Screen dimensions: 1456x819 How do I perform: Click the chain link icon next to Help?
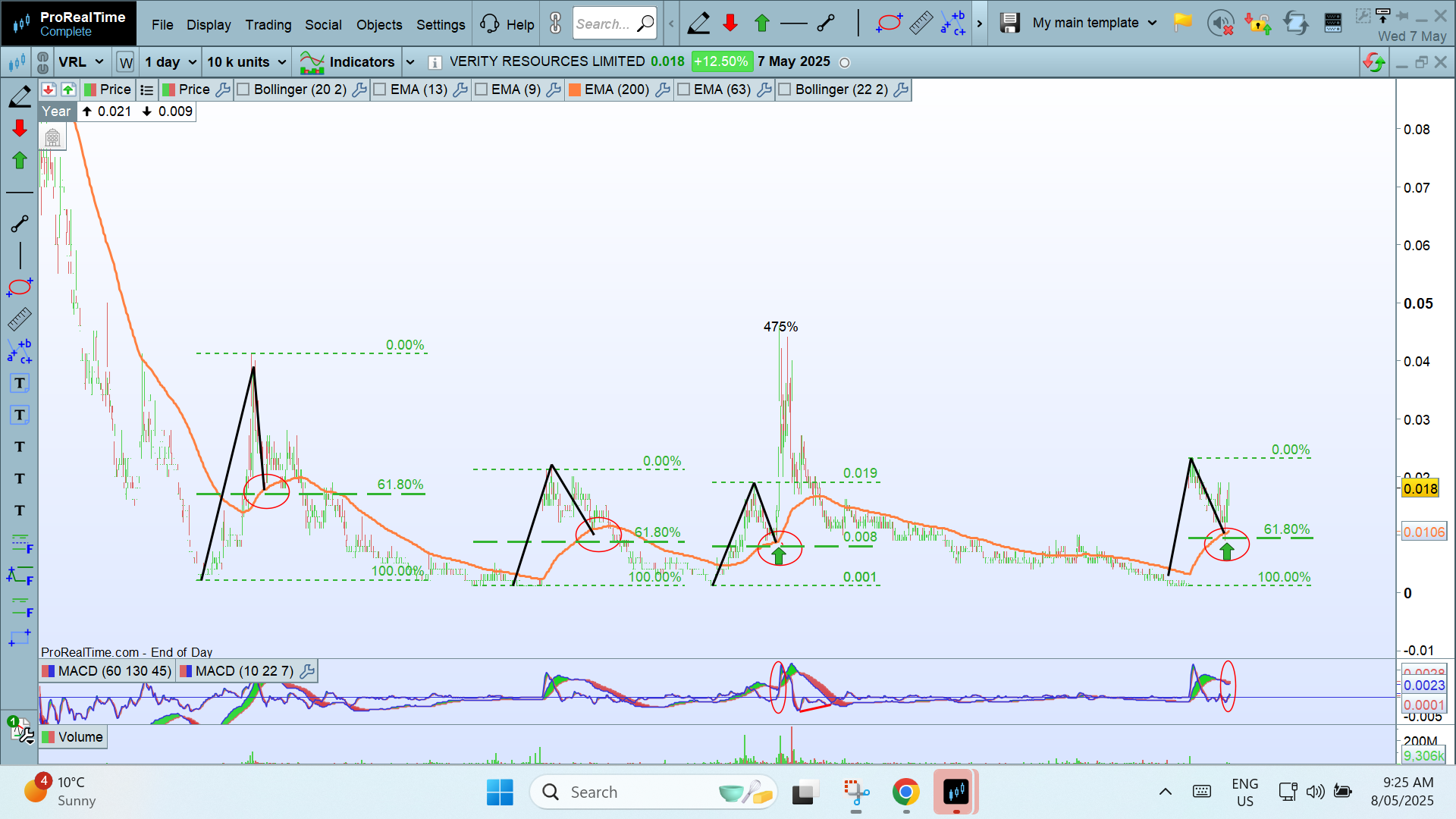click(x=556, y=24)
